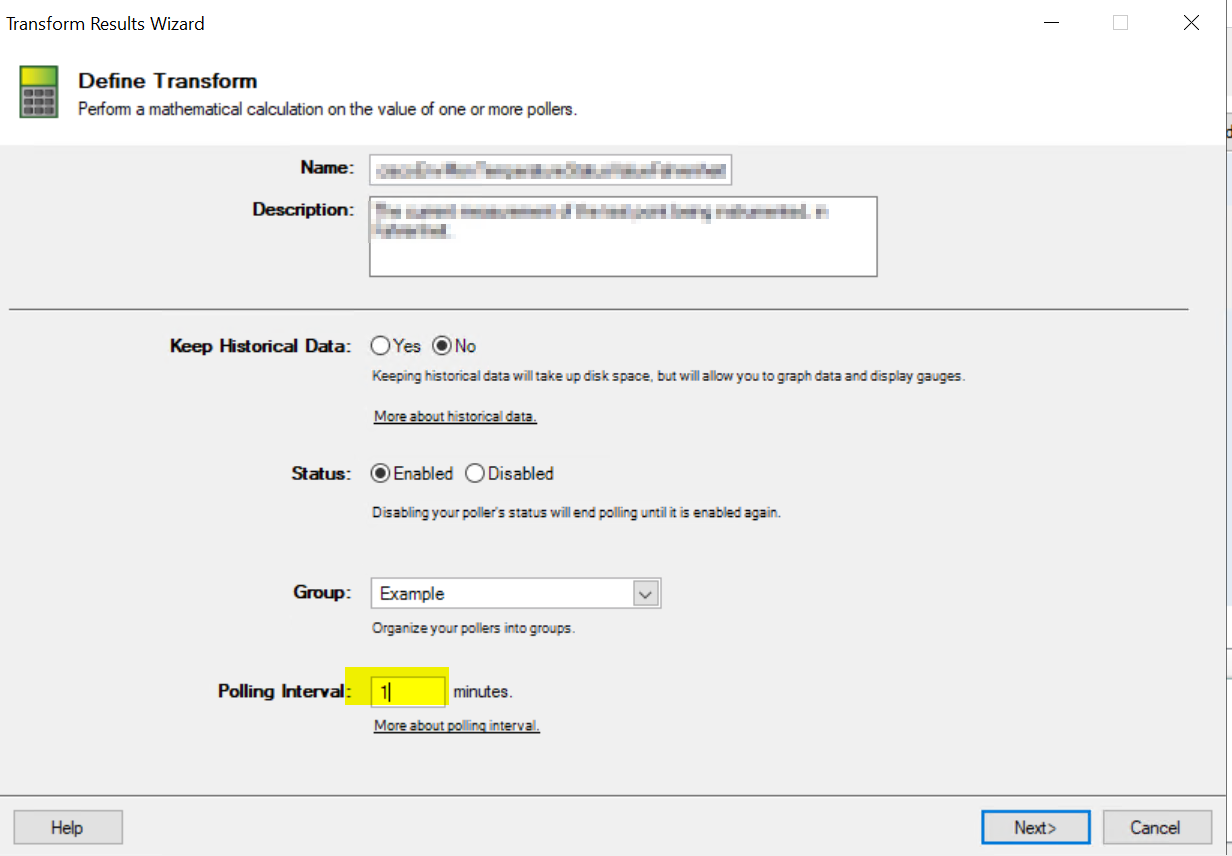Viewport: 1232px width, 856px height.
Task: Cancel the Transform Results Wizard
Action: click(1157, 827)
